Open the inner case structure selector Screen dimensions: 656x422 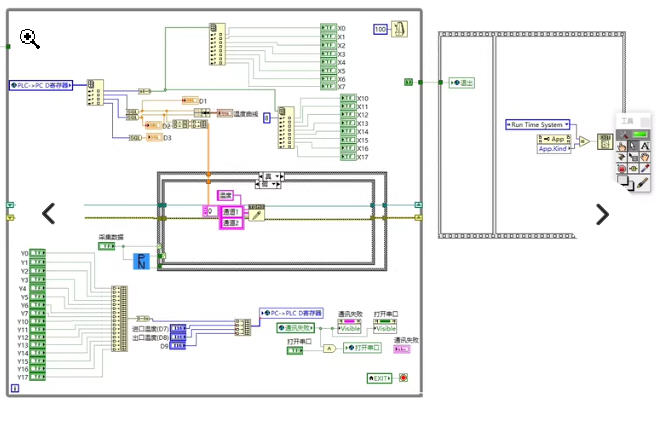(268, 184)
